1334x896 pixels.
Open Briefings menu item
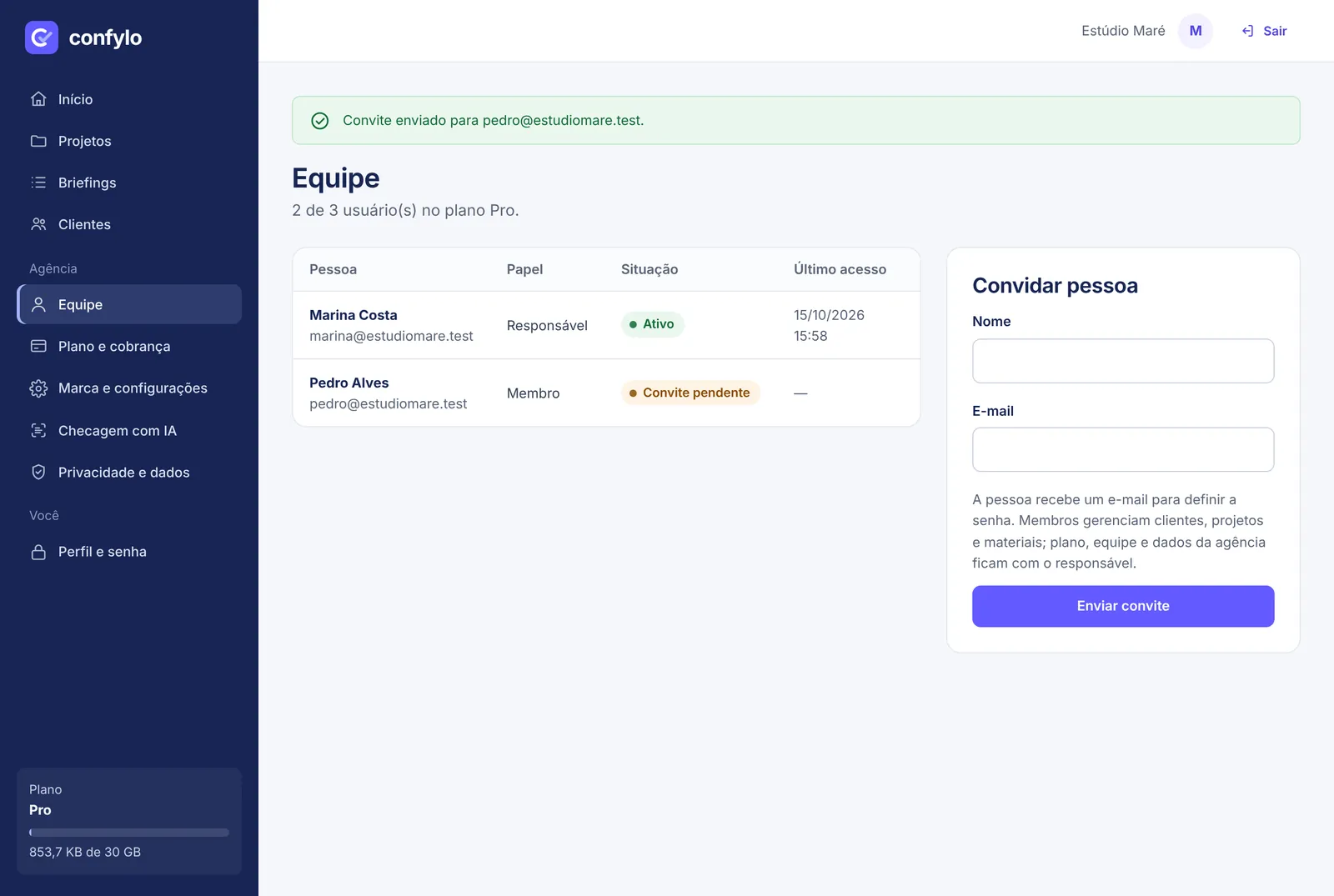click(129, 183)
